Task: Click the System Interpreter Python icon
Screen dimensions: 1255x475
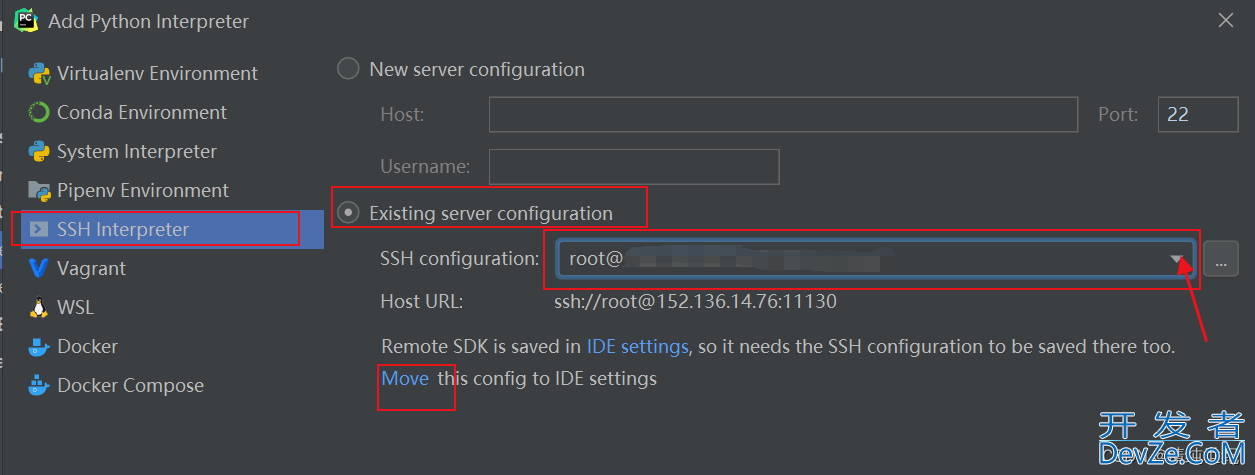Action: pyautogui.click(x=39, y=151)
